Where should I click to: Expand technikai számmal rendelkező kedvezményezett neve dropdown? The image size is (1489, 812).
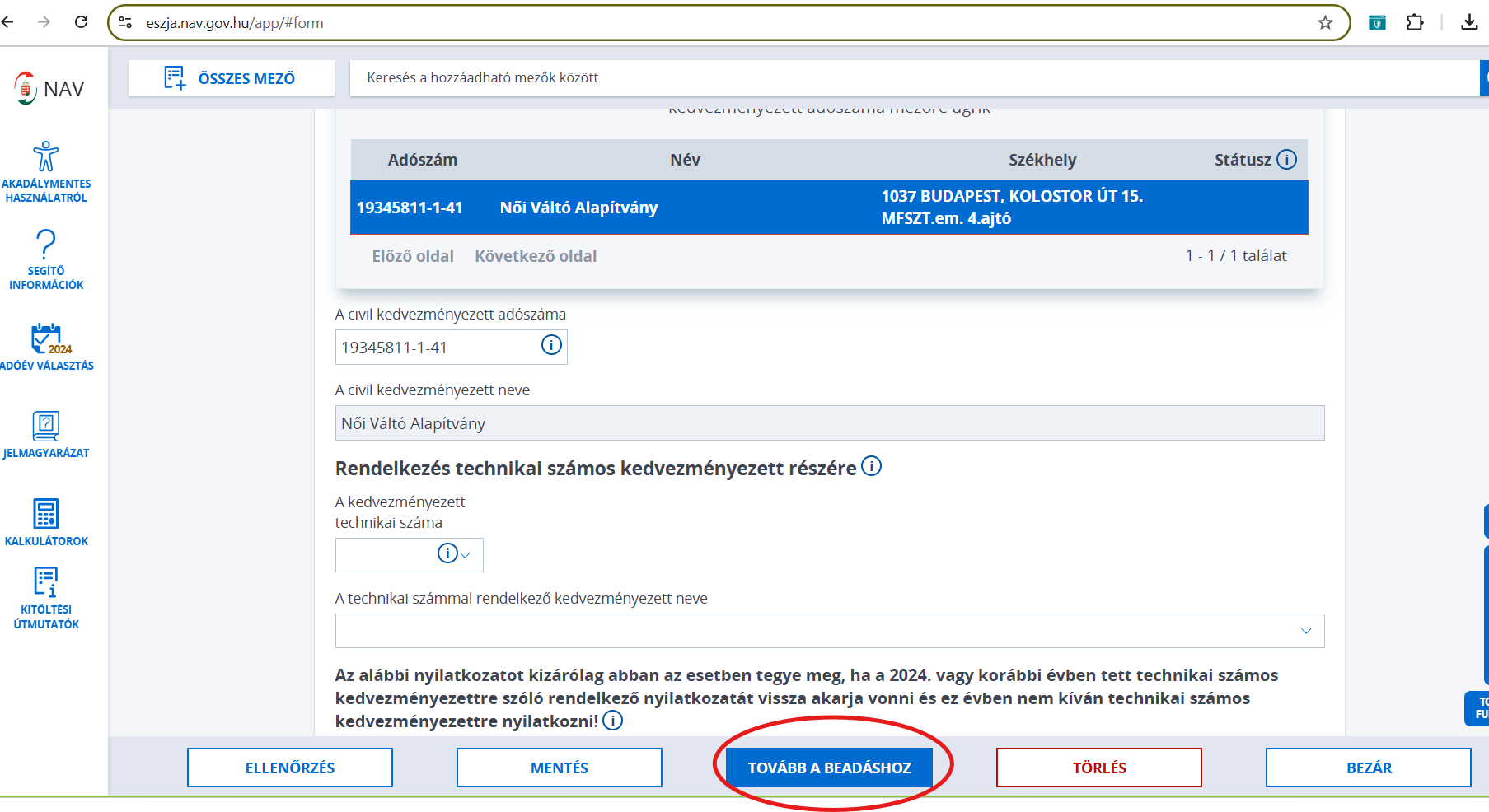click(1305, 631)
